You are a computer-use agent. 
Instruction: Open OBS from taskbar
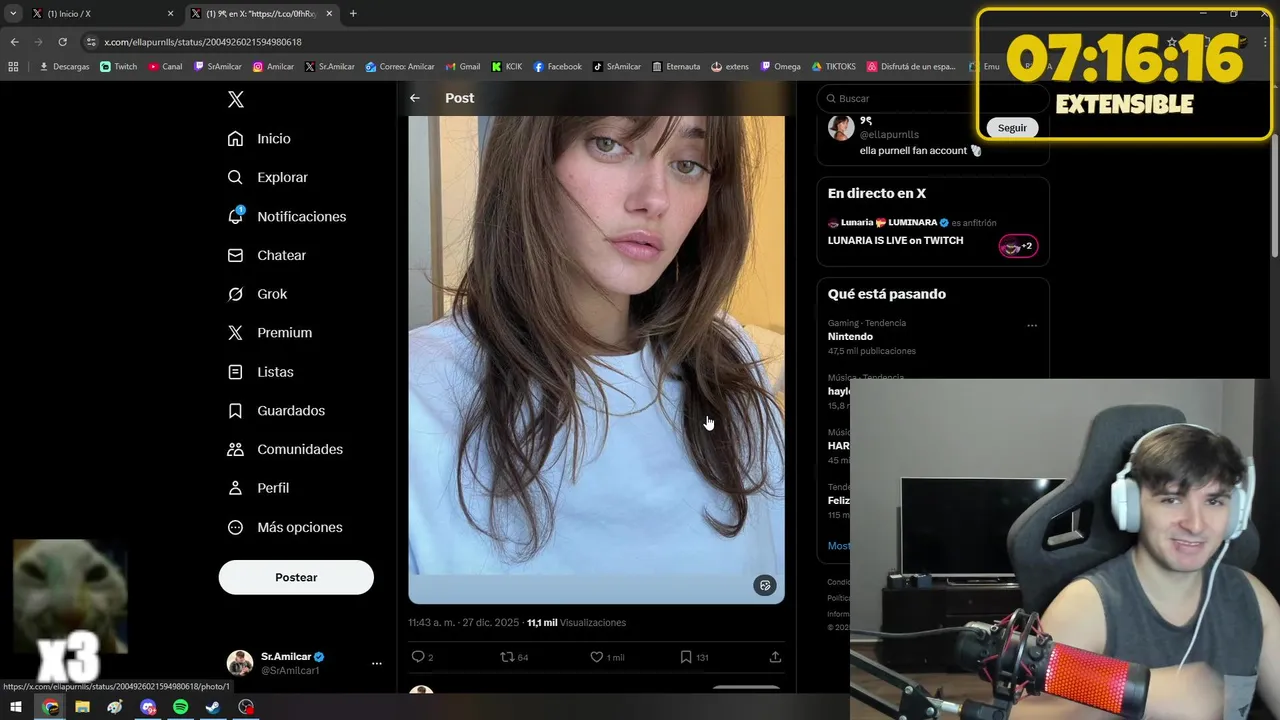tap(246, 707)
